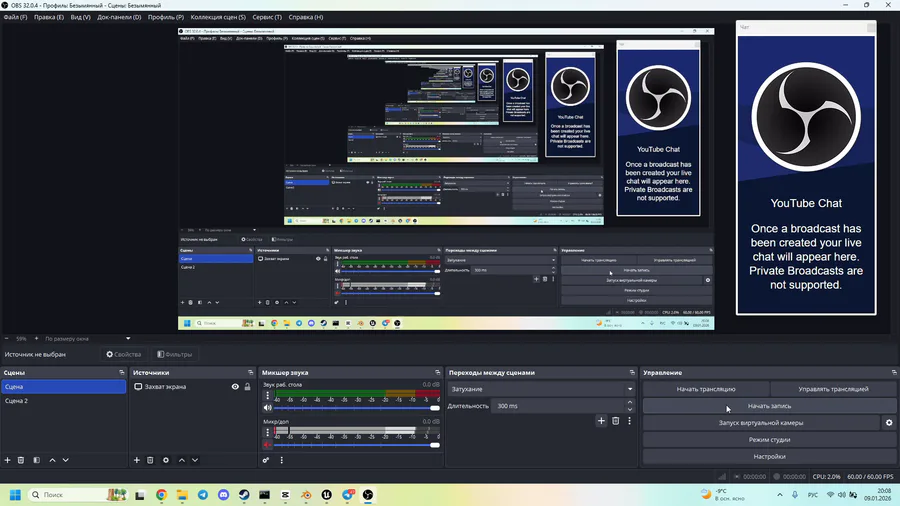Increase duration with the up stepper arrow

point(630,402)
